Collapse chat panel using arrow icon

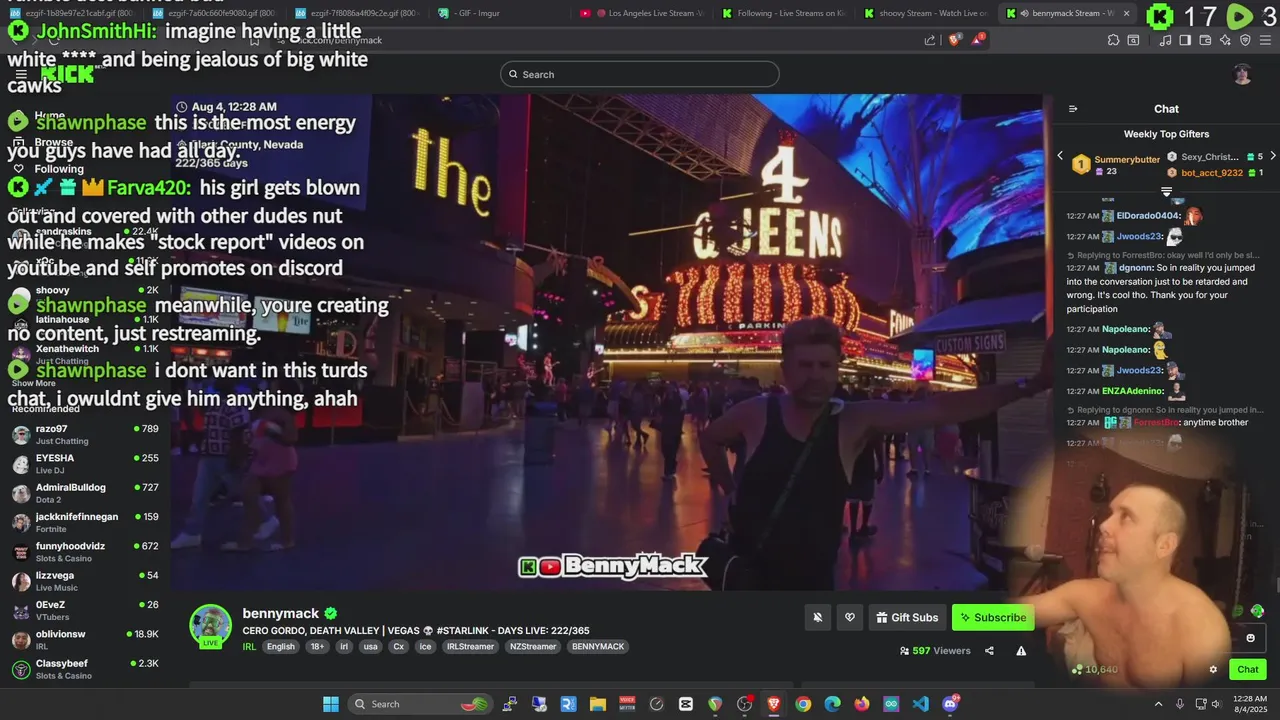(1073, 109)
